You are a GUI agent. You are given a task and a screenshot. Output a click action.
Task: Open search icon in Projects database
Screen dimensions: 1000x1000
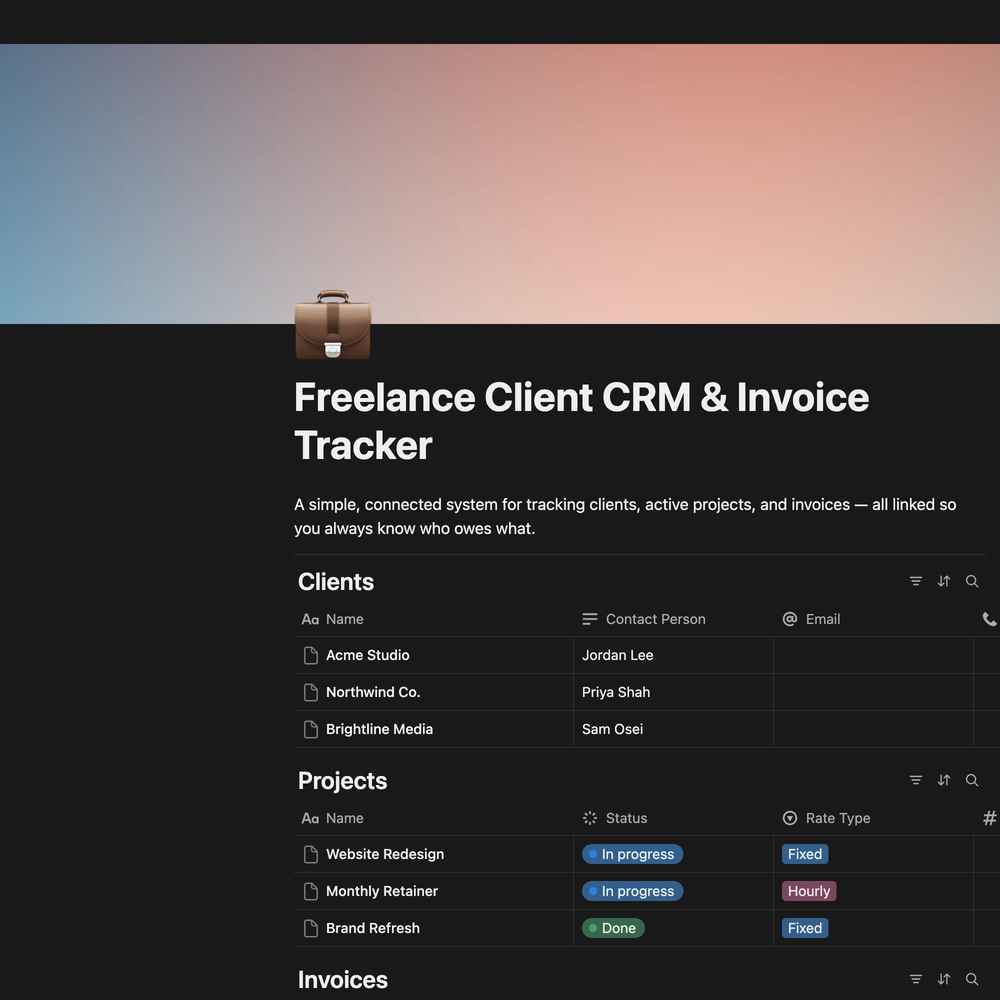[972, 780]
